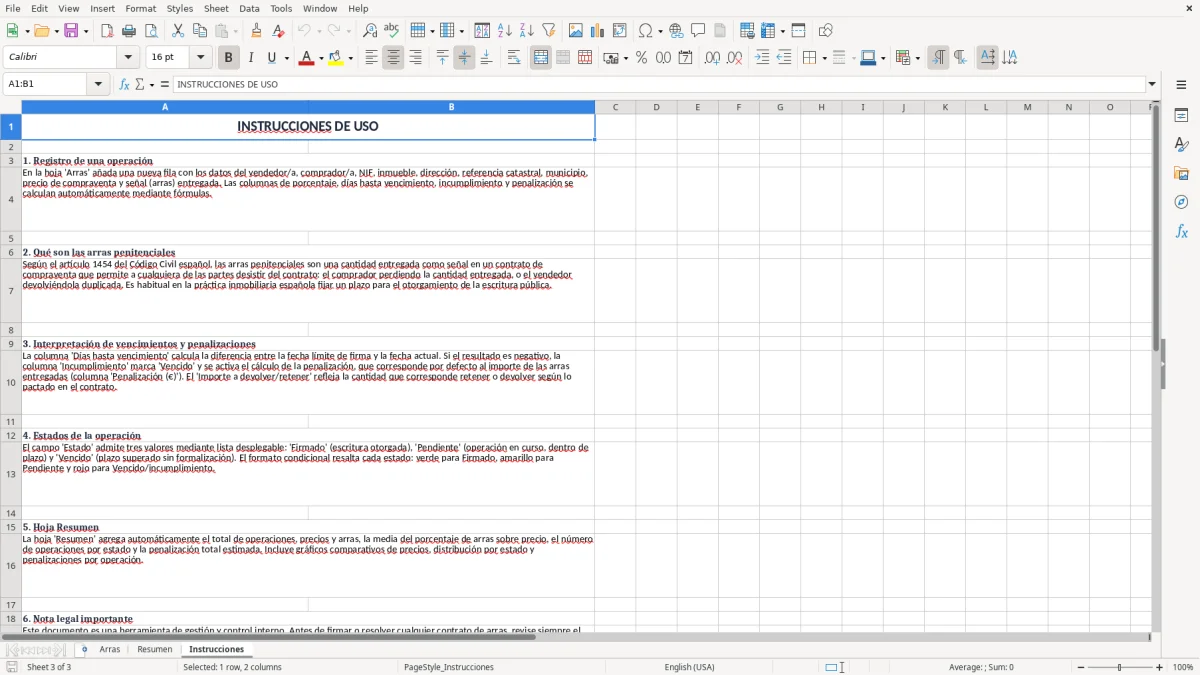Screen dimensions: 1200x675
Task: Format cell as date
Action: (x=685, y=58)
